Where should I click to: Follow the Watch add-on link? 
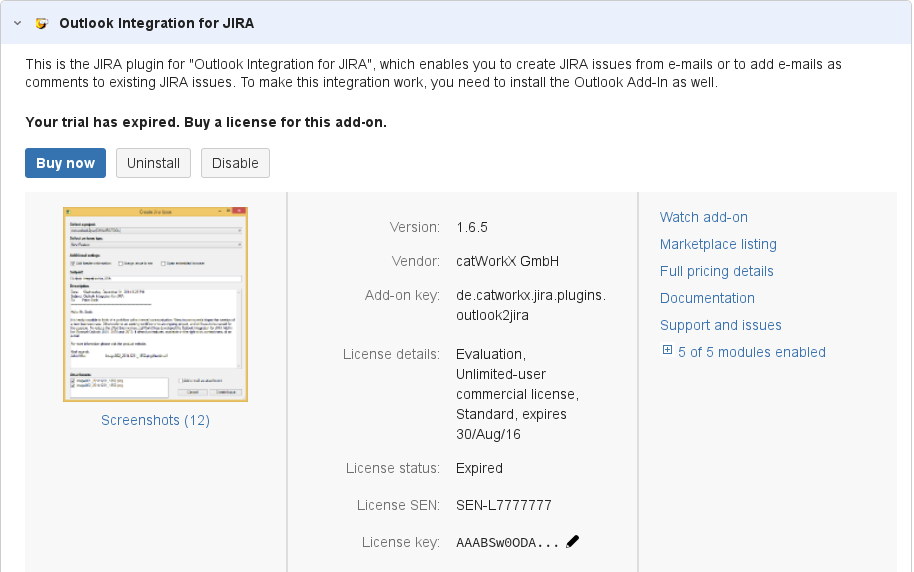click(x=703, y=217)
